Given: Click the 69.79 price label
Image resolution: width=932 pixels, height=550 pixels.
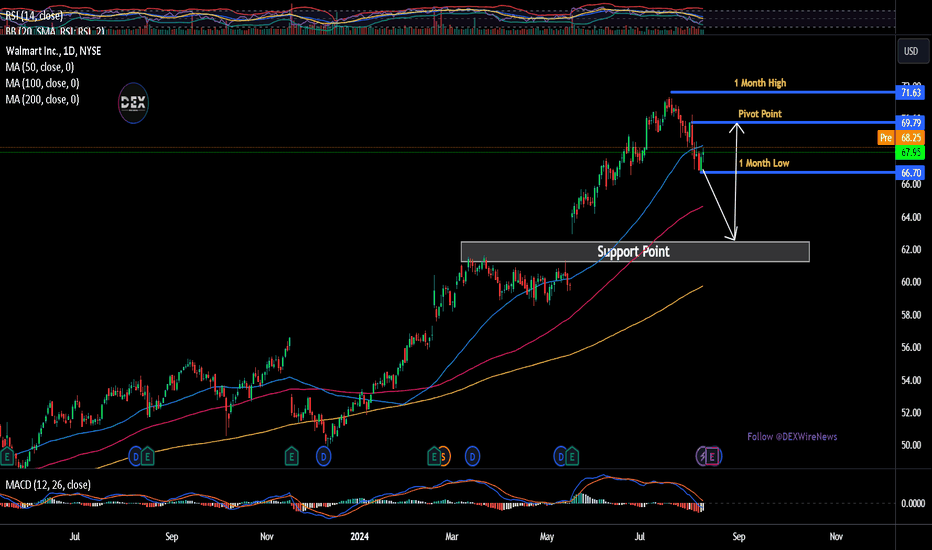Looking at the screenshot, I should pos(910,123).
